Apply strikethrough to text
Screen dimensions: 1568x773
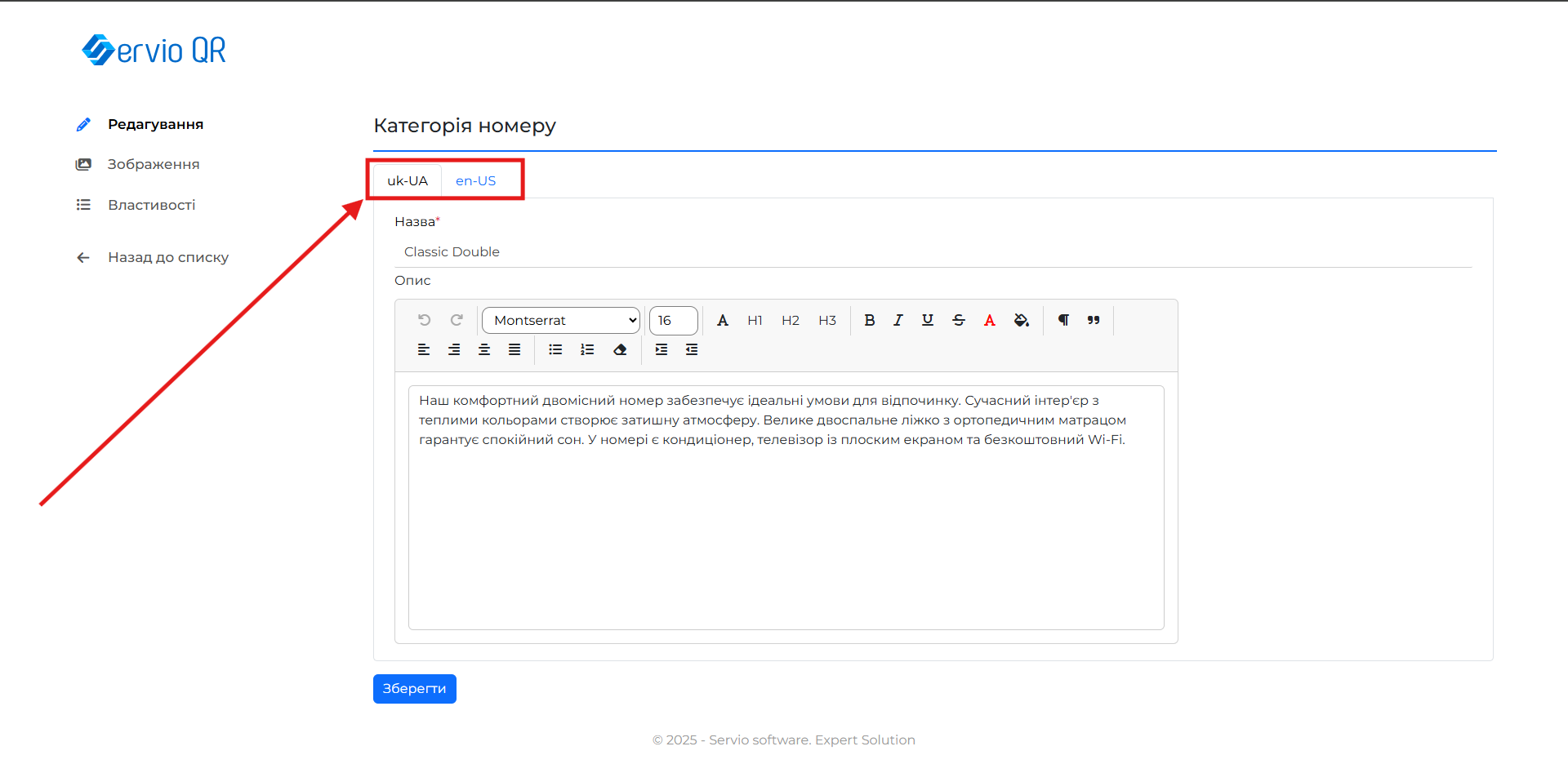point(959,321)
